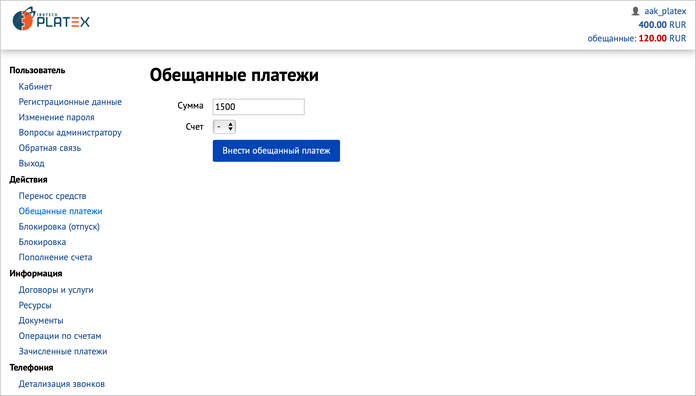Open Детализация звонков
Image resolution: width=696 pixels, height=396 pixels.
click(x=62, y=384)
